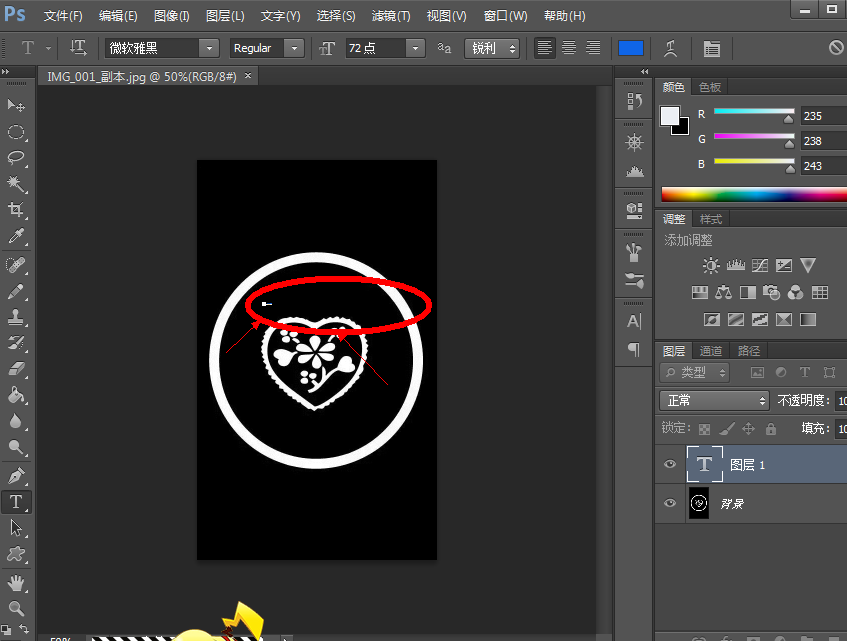Viewport: 847px width, 641px height.
Task: Open the History panel icon
Action: click(634, 101)
